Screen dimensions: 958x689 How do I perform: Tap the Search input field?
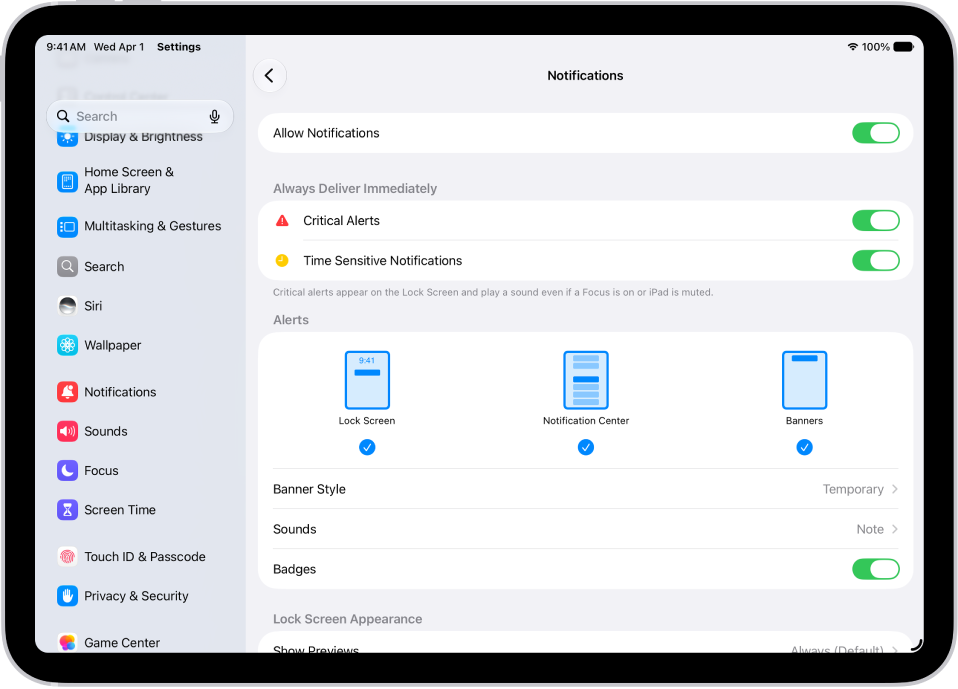pyautogui.click(x=140, y=117)
